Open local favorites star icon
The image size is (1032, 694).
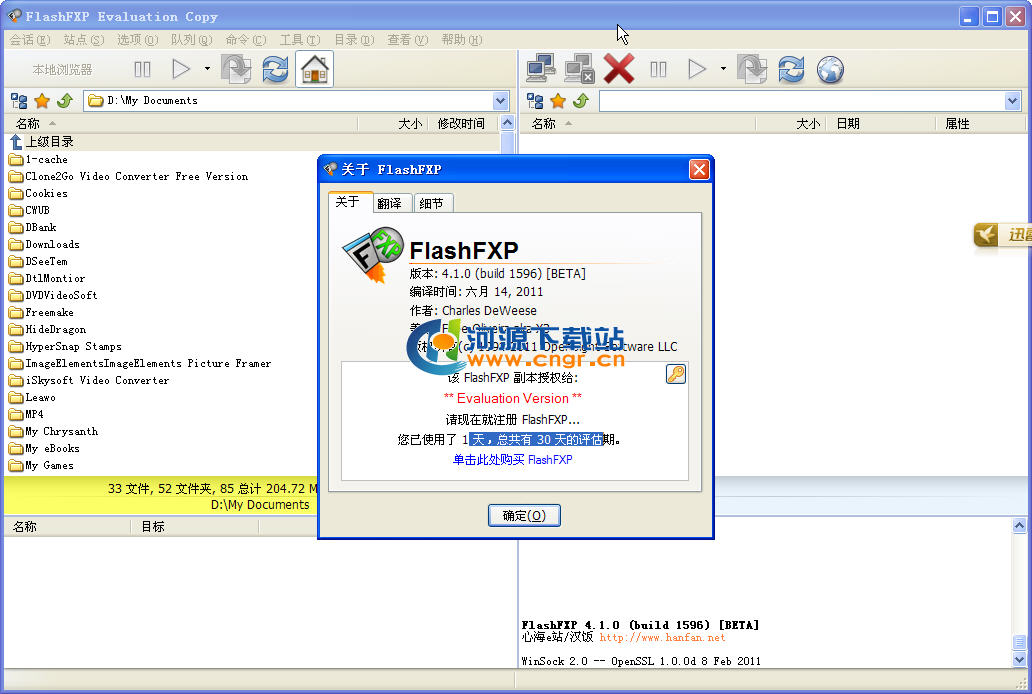coord(42,101)
